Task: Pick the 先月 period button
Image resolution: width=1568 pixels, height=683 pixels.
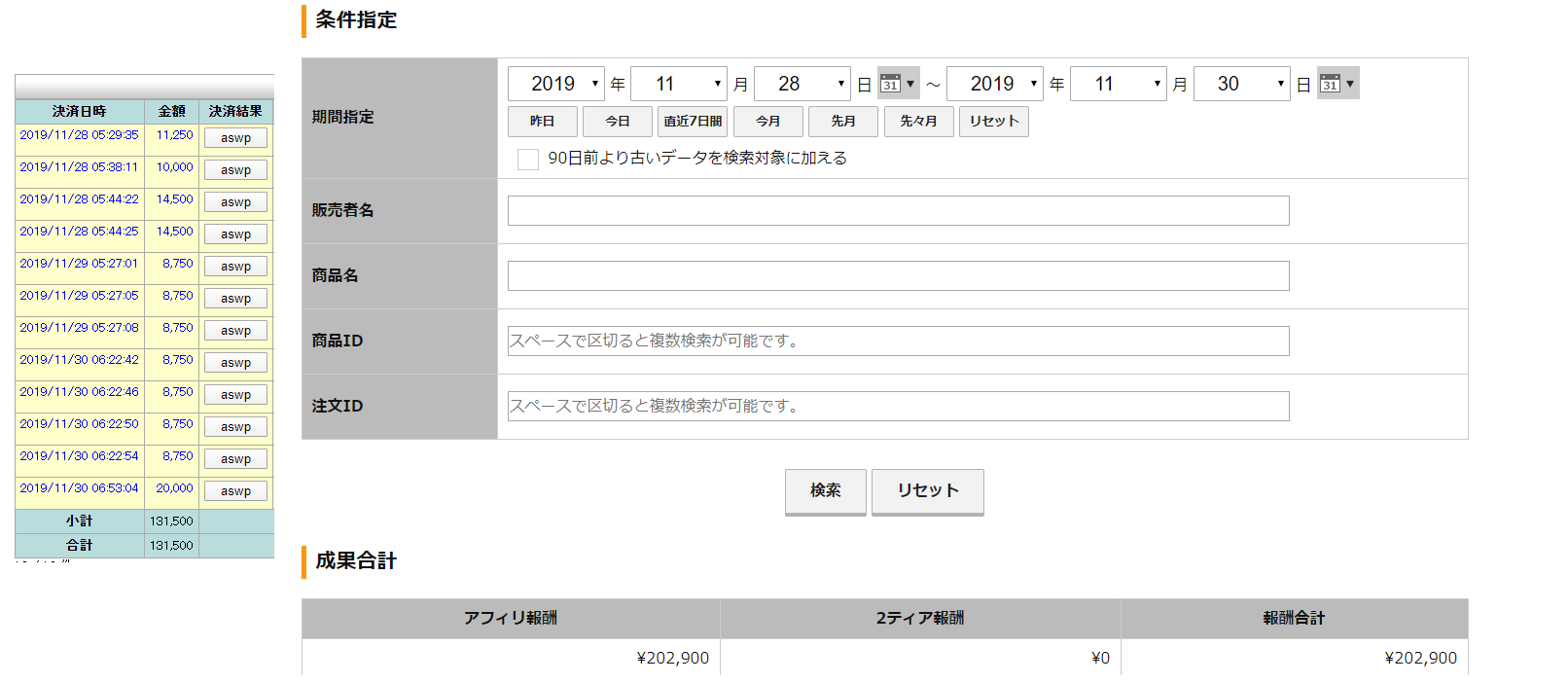Action: pos(842,122)
